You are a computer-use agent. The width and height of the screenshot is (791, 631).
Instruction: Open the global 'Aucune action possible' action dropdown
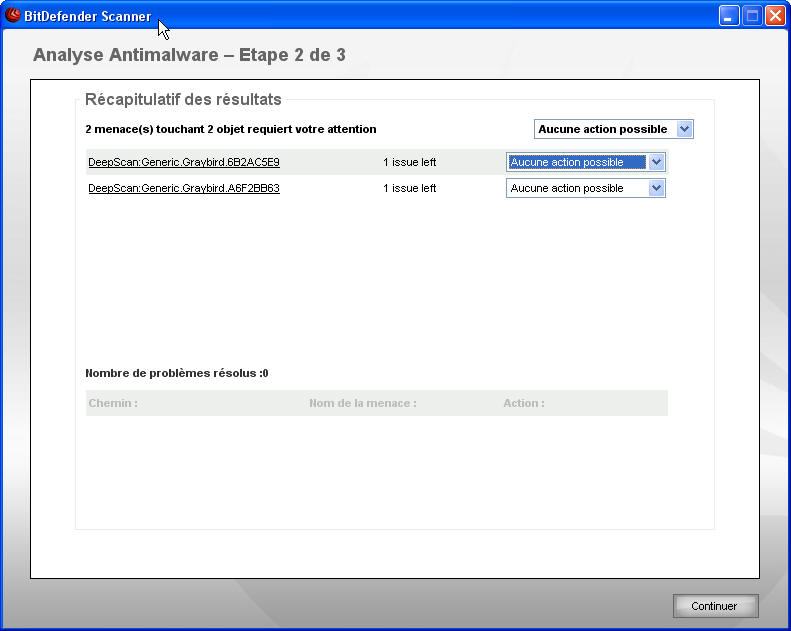point(613,129)
